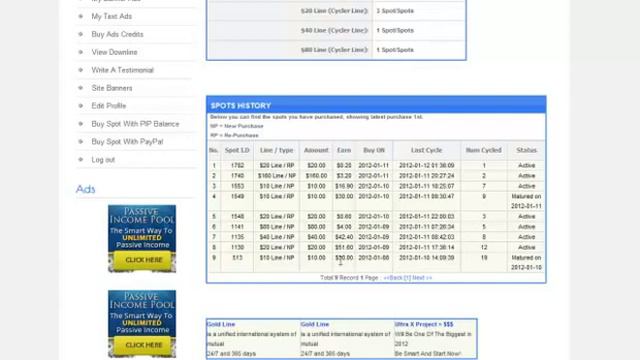
Task: Click Num Cycled column header
Action: click(x=484, y=150)
